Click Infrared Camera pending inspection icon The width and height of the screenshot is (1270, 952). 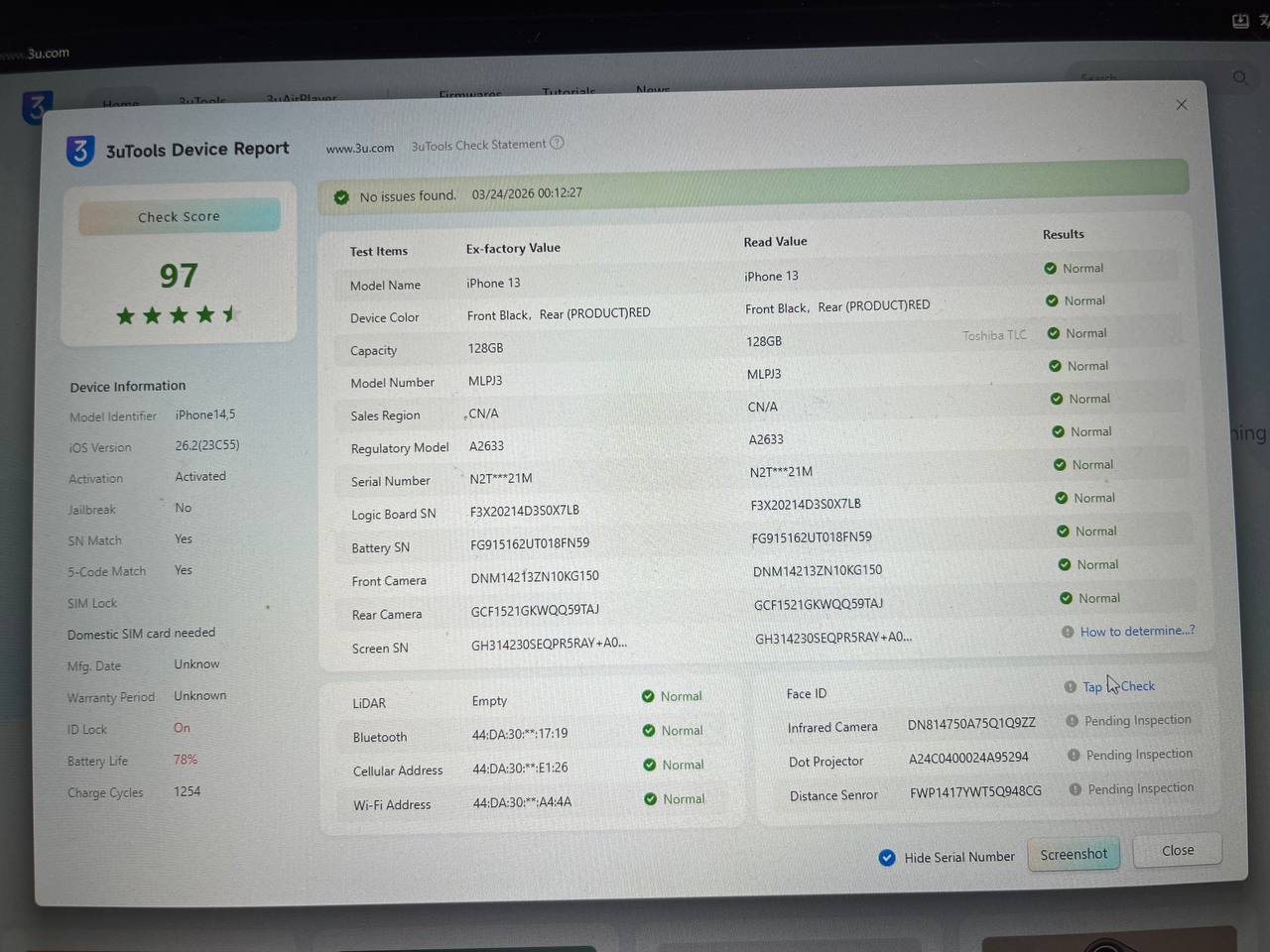click(1072, 721)
